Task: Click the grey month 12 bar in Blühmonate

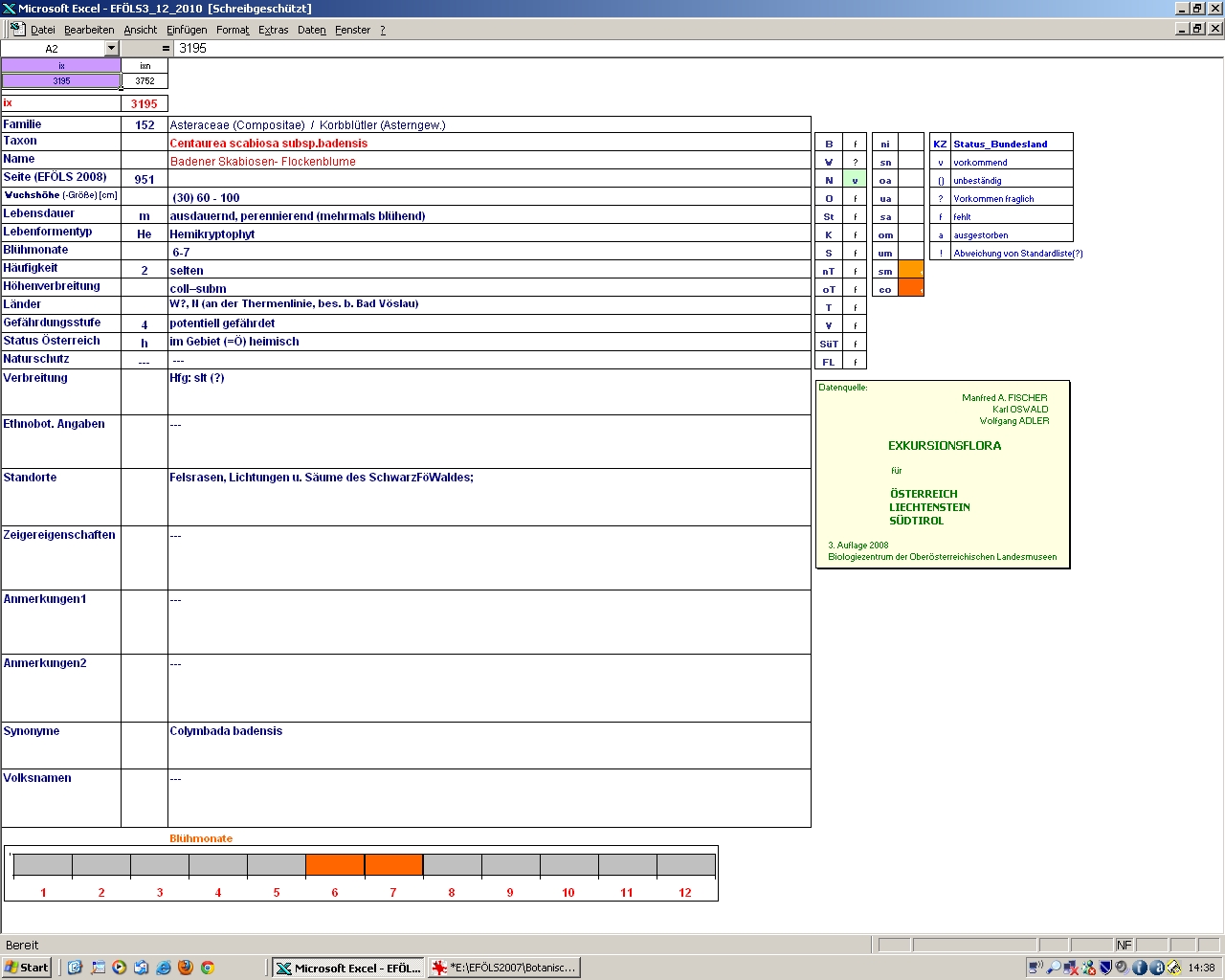Action: tap(686, 865)
